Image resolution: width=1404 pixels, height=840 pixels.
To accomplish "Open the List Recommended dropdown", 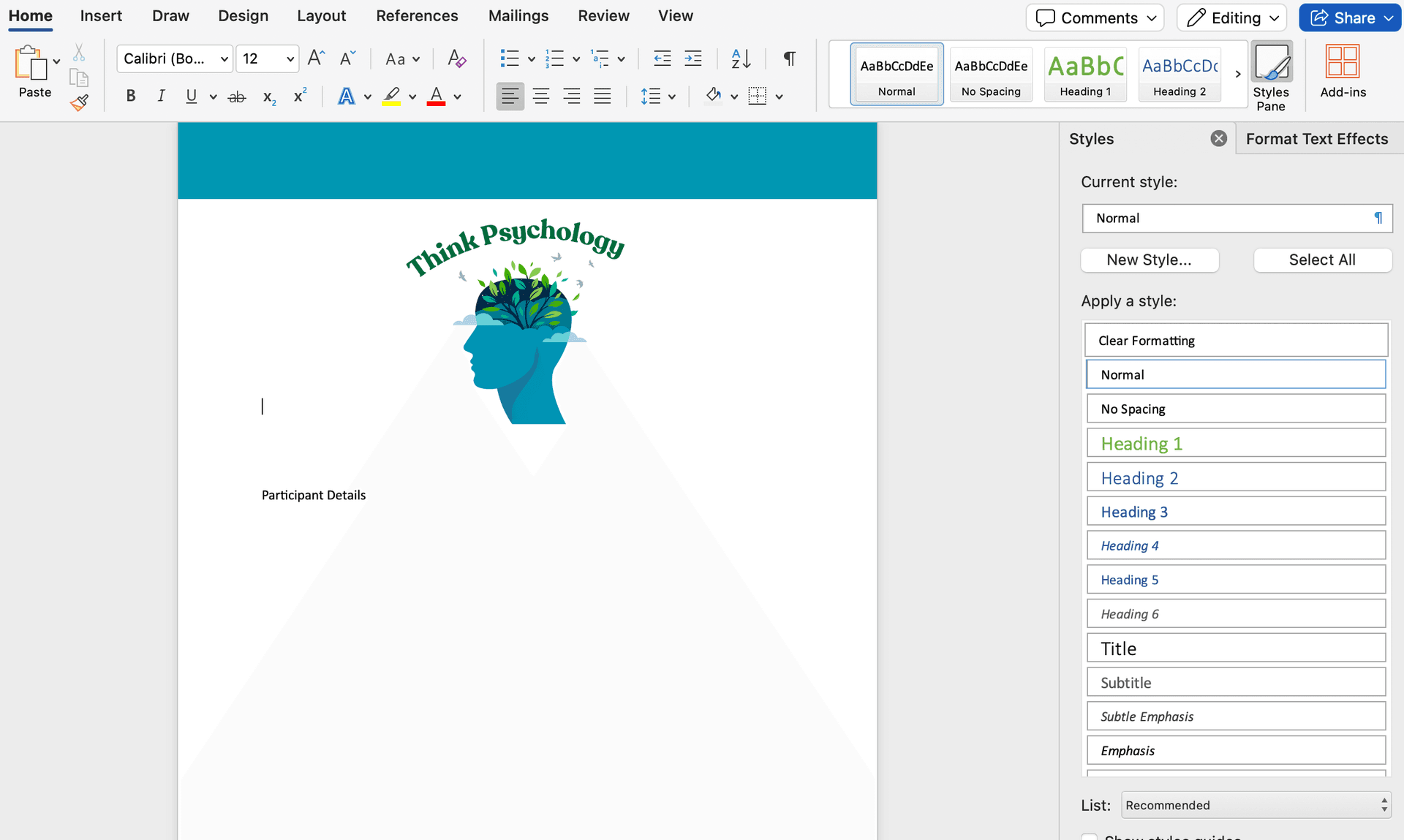I will [x=1256, y=805].
